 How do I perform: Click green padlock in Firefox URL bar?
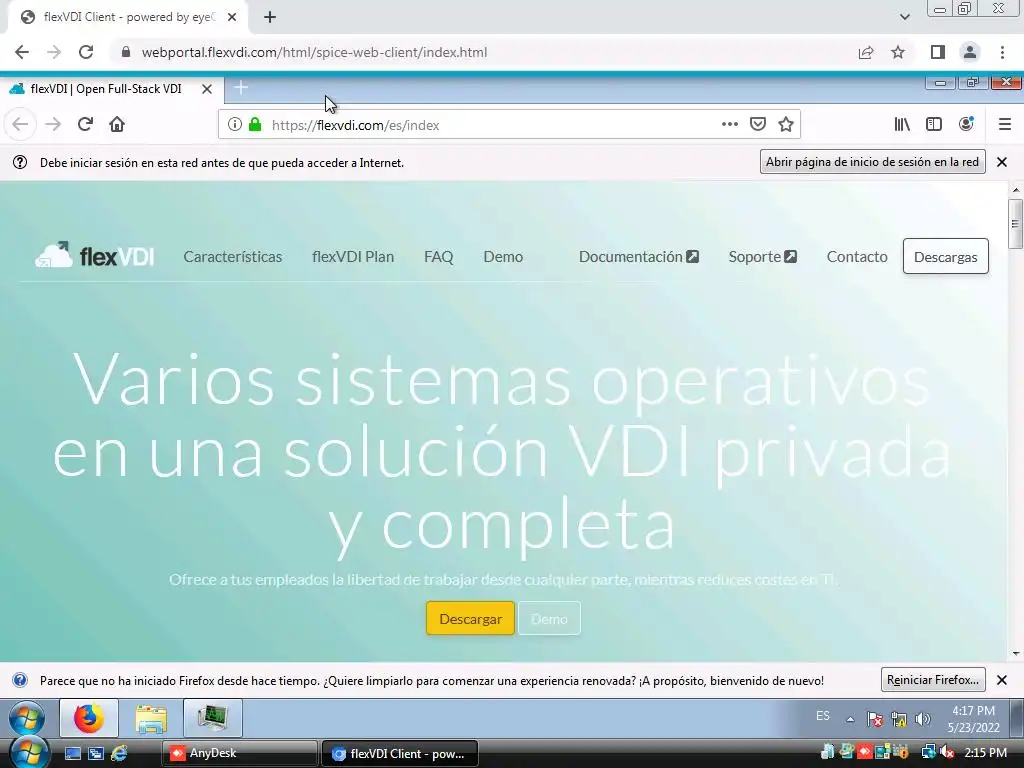coord(255,124)
